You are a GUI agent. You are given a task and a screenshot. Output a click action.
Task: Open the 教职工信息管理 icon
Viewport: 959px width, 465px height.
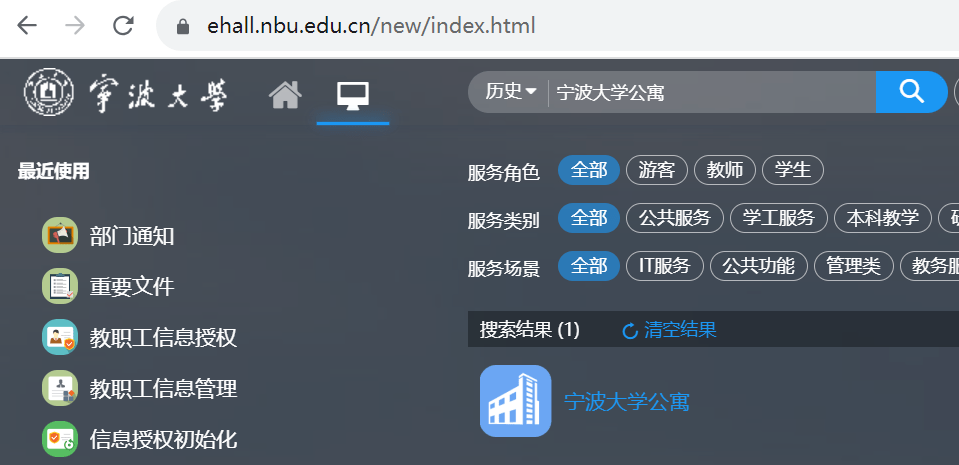tap(60, 388)
